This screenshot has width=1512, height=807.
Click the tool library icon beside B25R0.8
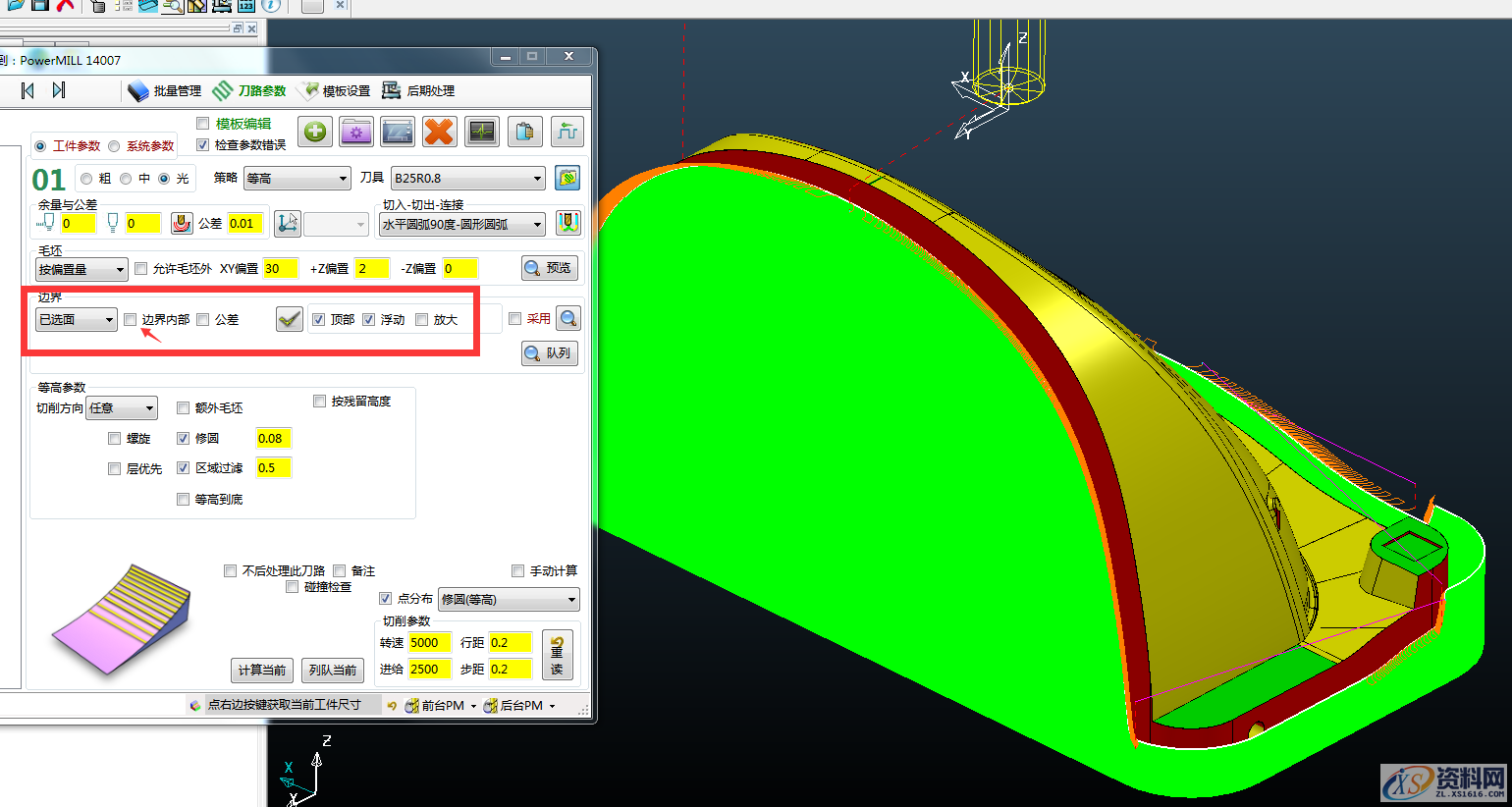(x=567, y=178)
